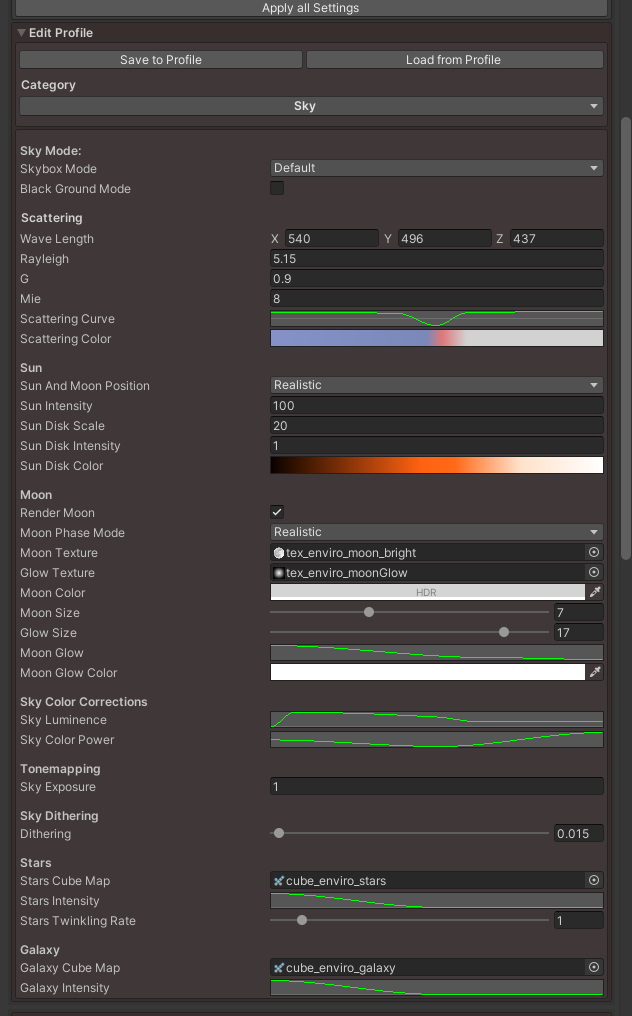This screenshot has width=632, height=1016.
Task: Click the Sun Disk Color gradient swatch
Action: click(436, 465)
